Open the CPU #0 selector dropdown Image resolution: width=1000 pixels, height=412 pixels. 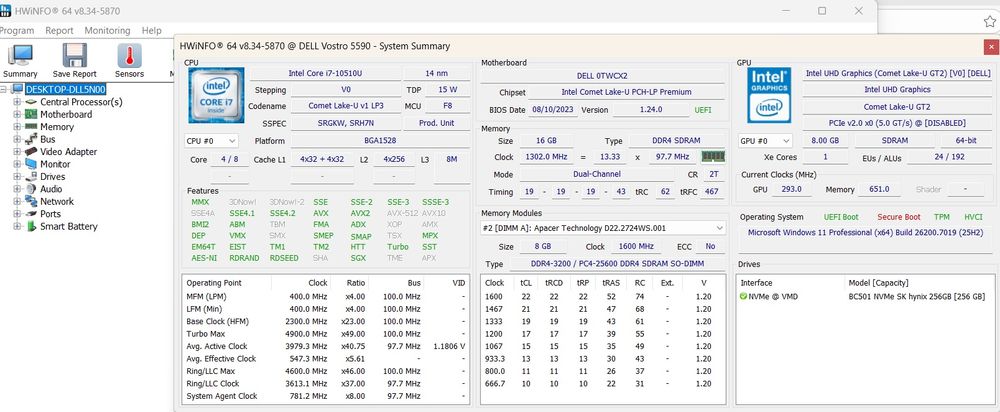pyautogui.click(x=212, y=141)
